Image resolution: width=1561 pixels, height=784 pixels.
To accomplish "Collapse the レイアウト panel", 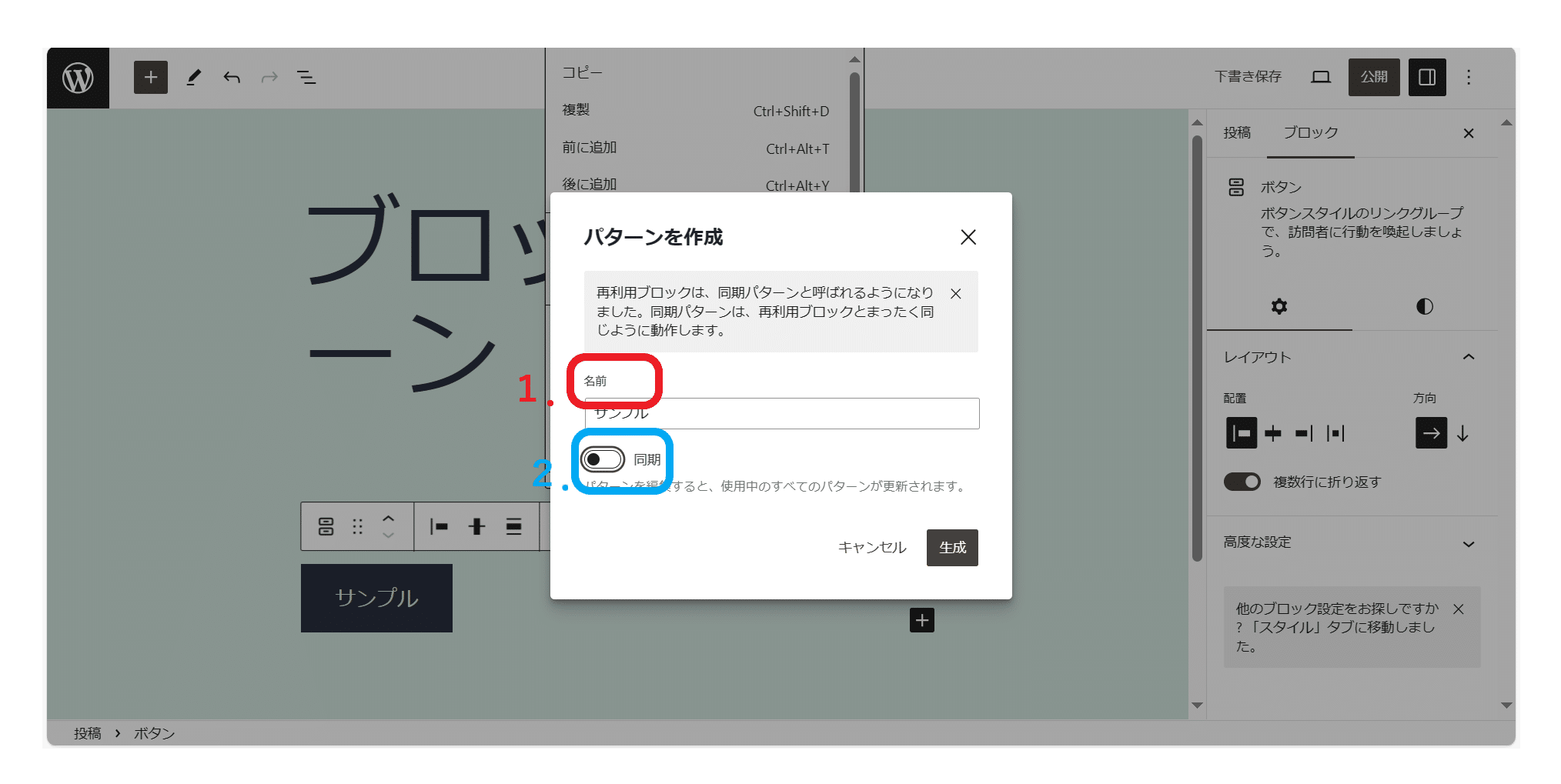I will click(x=1468, y=357).
